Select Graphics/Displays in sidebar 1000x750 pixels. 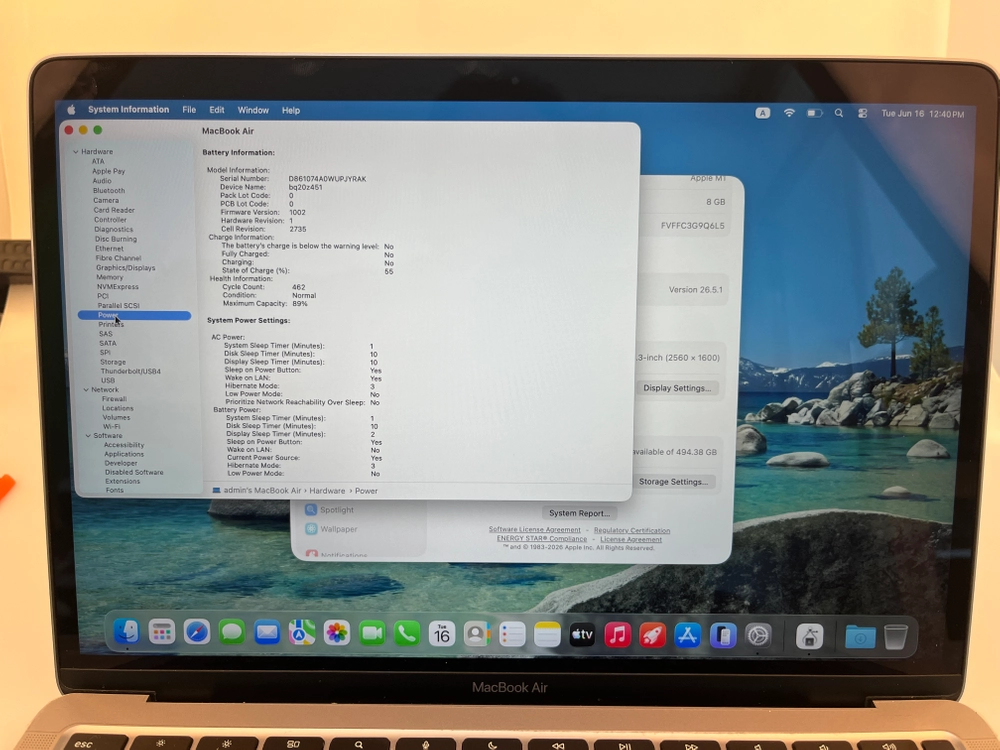click(x=126, y=268)
